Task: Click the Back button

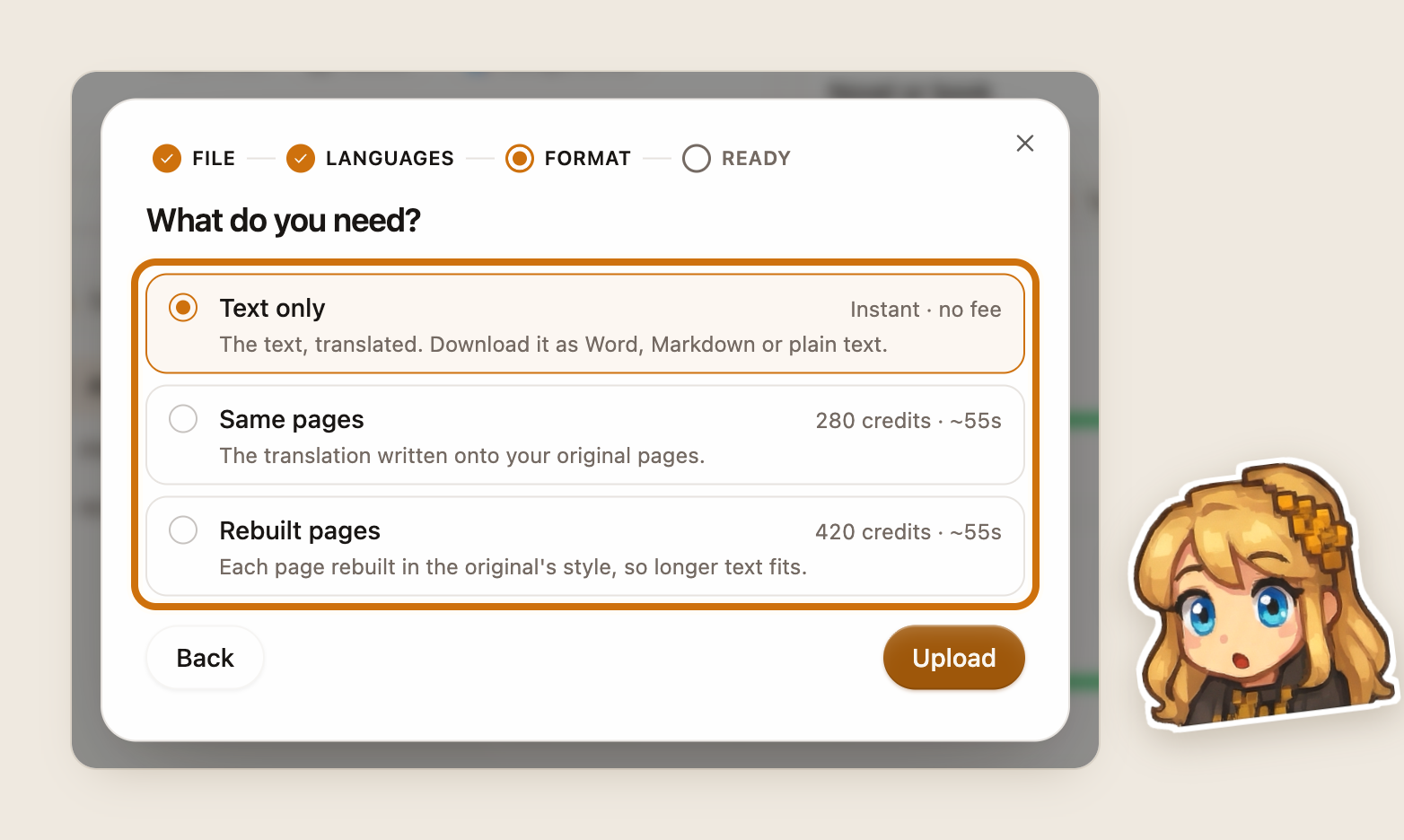Action: 206,658
